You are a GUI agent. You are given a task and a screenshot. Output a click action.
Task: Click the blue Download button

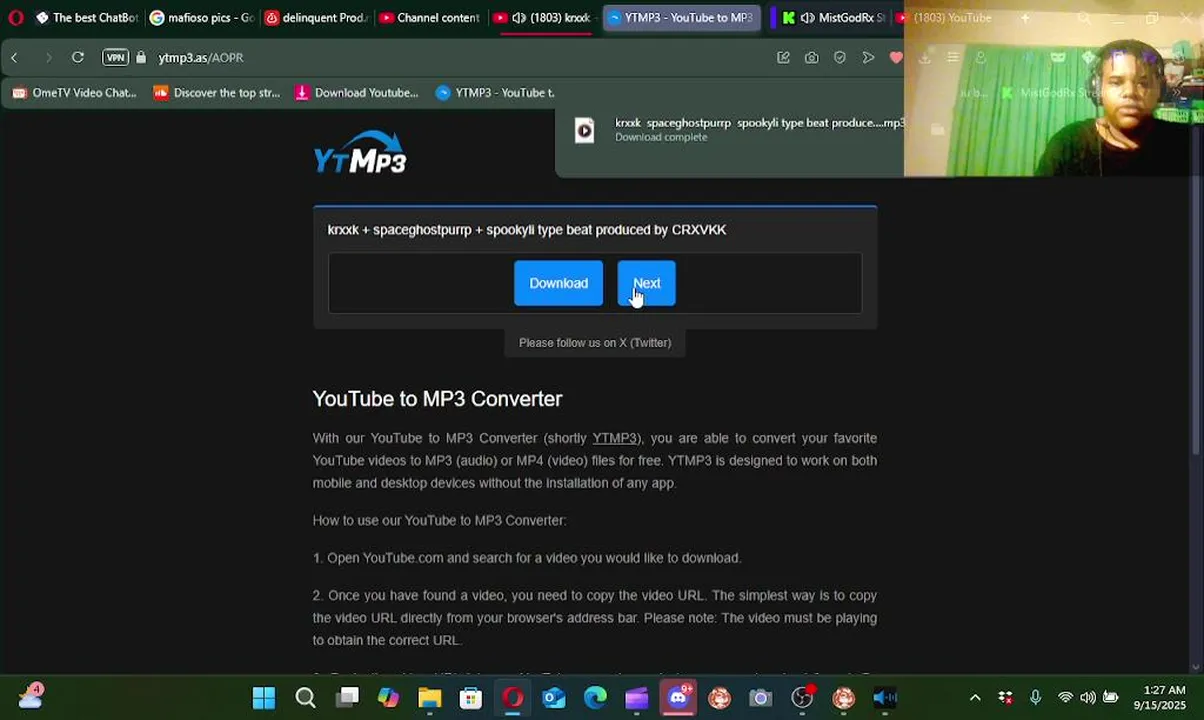pos(558,283)
